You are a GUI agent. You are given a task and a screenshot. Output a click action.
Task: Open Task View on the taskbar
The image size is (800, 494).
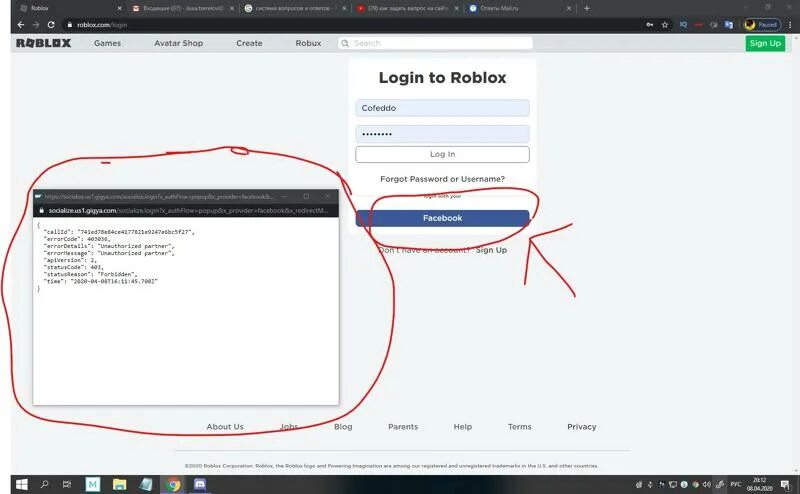coord(67,484)
